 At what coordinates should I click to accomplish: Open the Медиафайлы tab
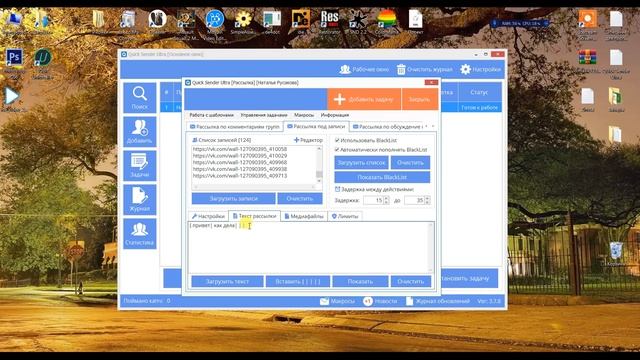[x=304, y=216]
